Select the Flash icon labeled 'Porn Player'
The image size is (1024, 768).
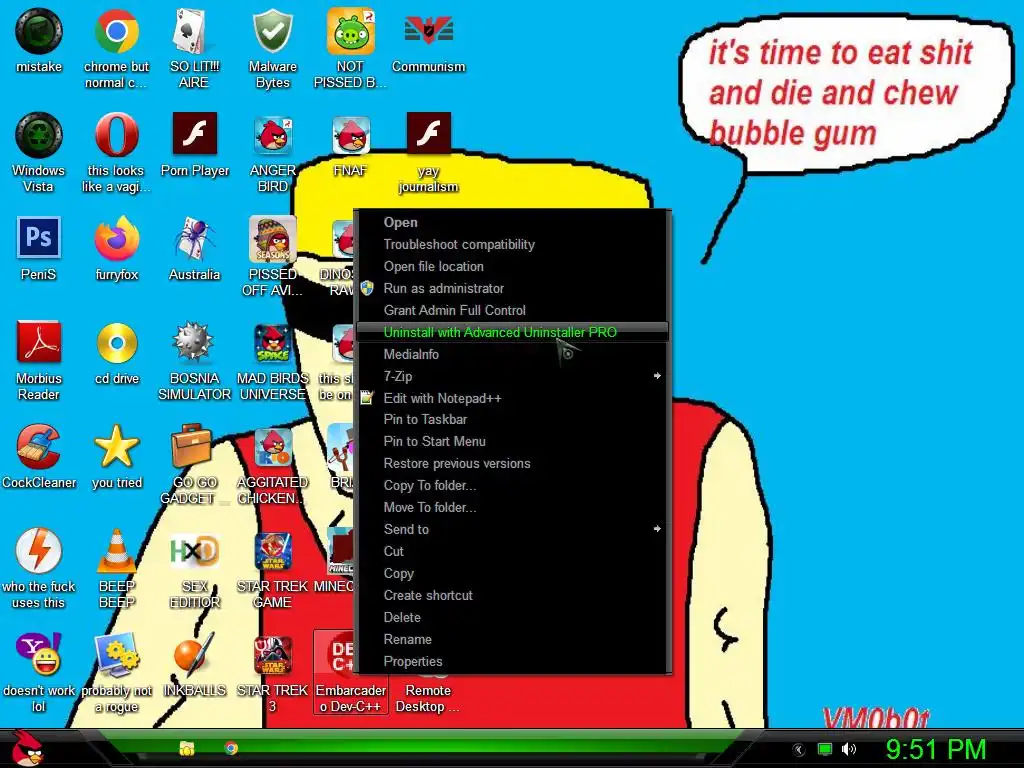tap(194, 135)
